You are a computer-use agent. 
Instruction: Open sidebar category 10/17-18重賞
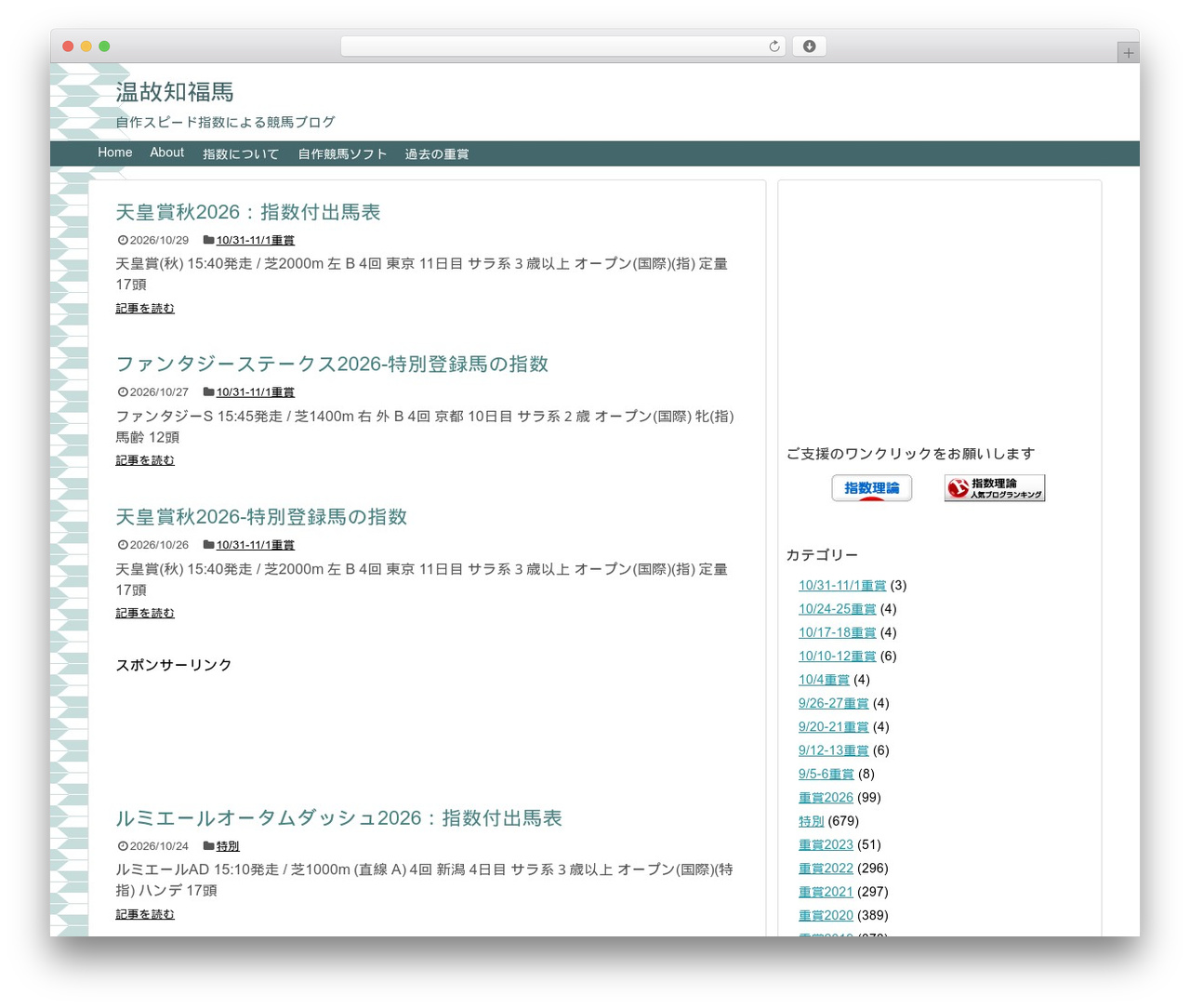[838, 632]
